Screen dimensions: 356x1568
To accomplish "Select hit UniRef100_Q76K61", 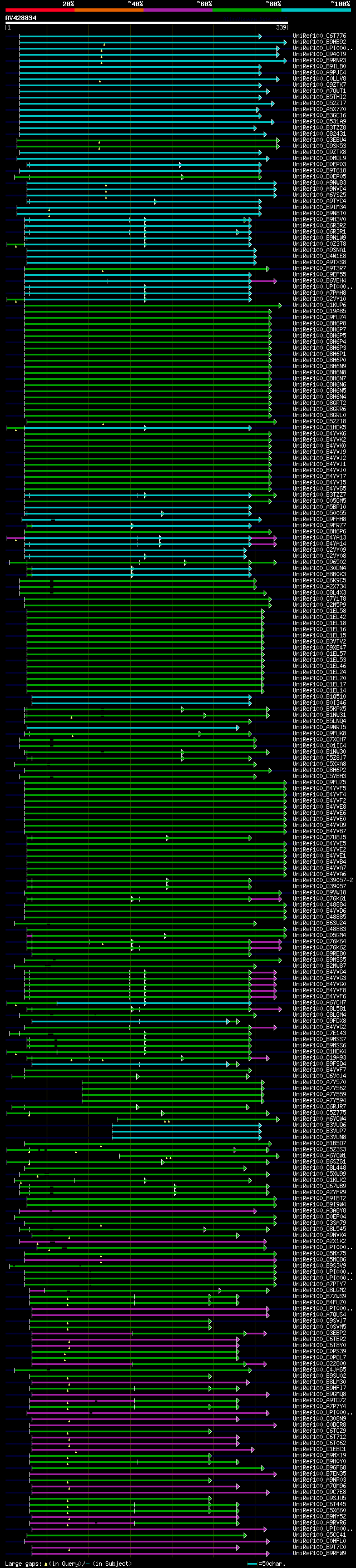I will coord(319,898).
